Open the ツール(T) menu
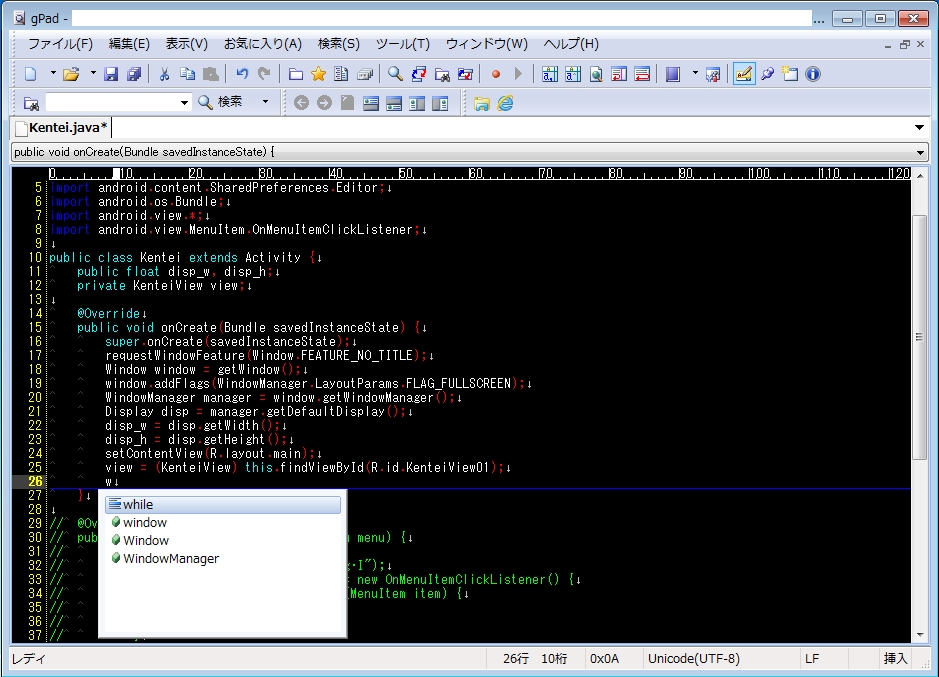 tap(402, 44)
